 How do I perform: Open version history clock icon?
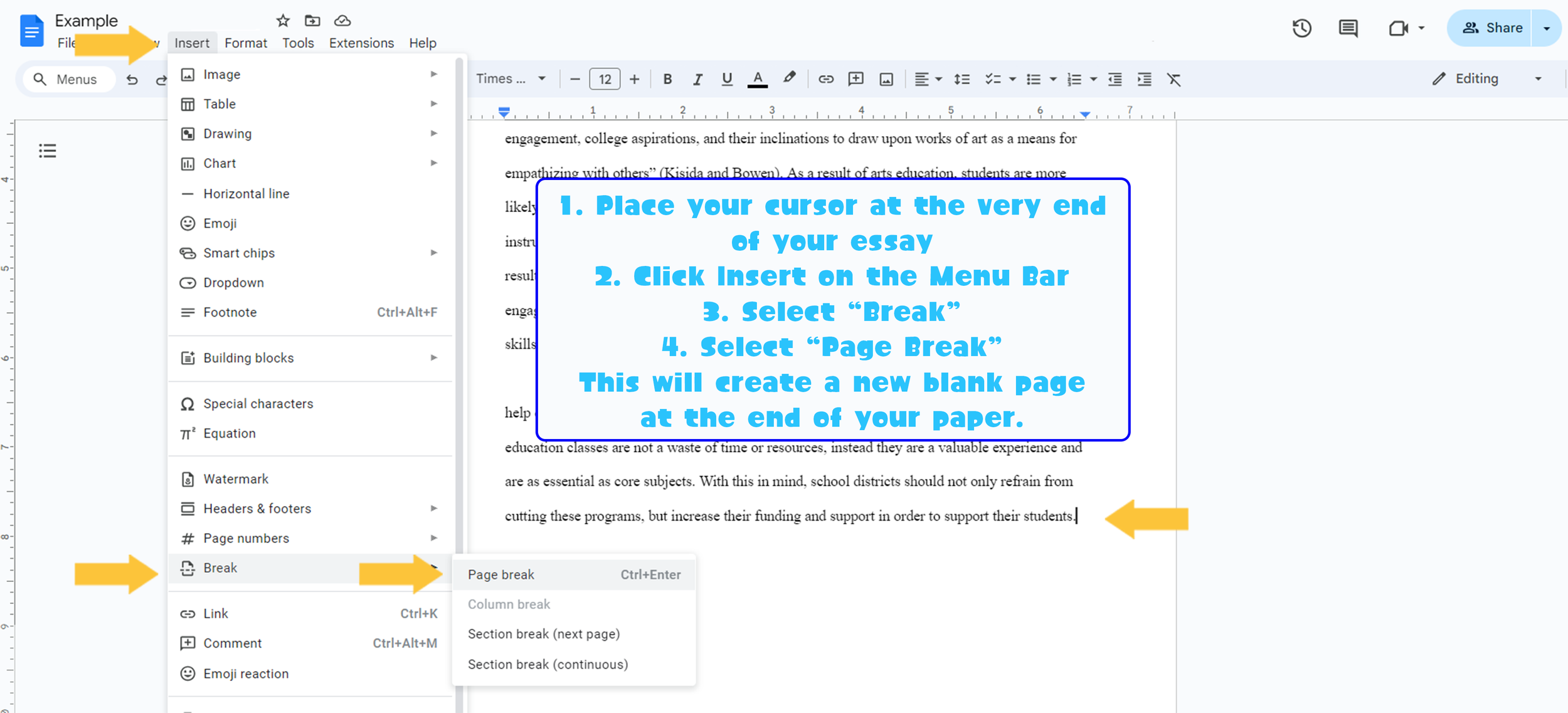(1301, 28)
